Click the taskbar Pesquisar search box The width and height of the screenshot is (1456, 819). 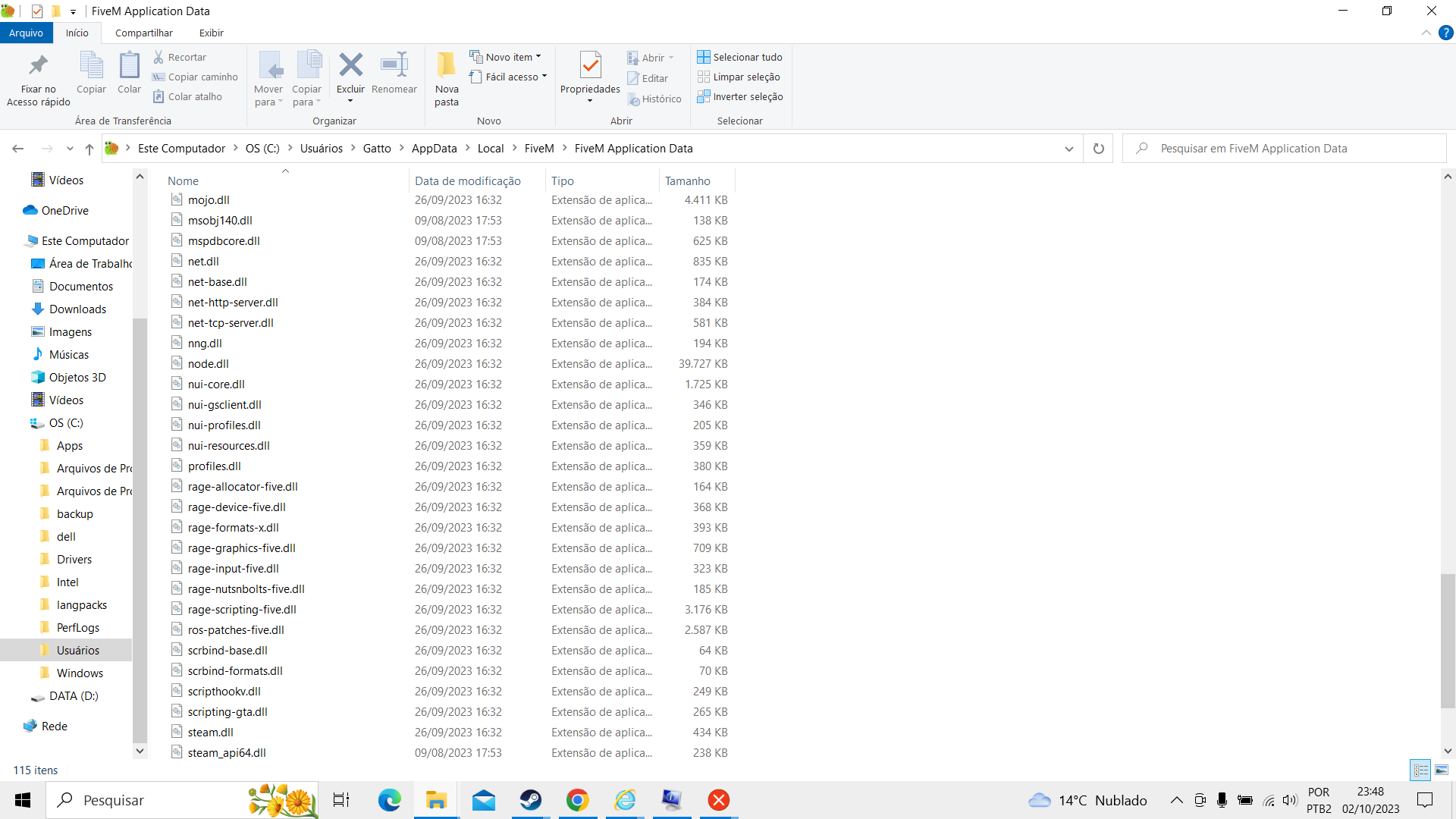click(182, 800)
